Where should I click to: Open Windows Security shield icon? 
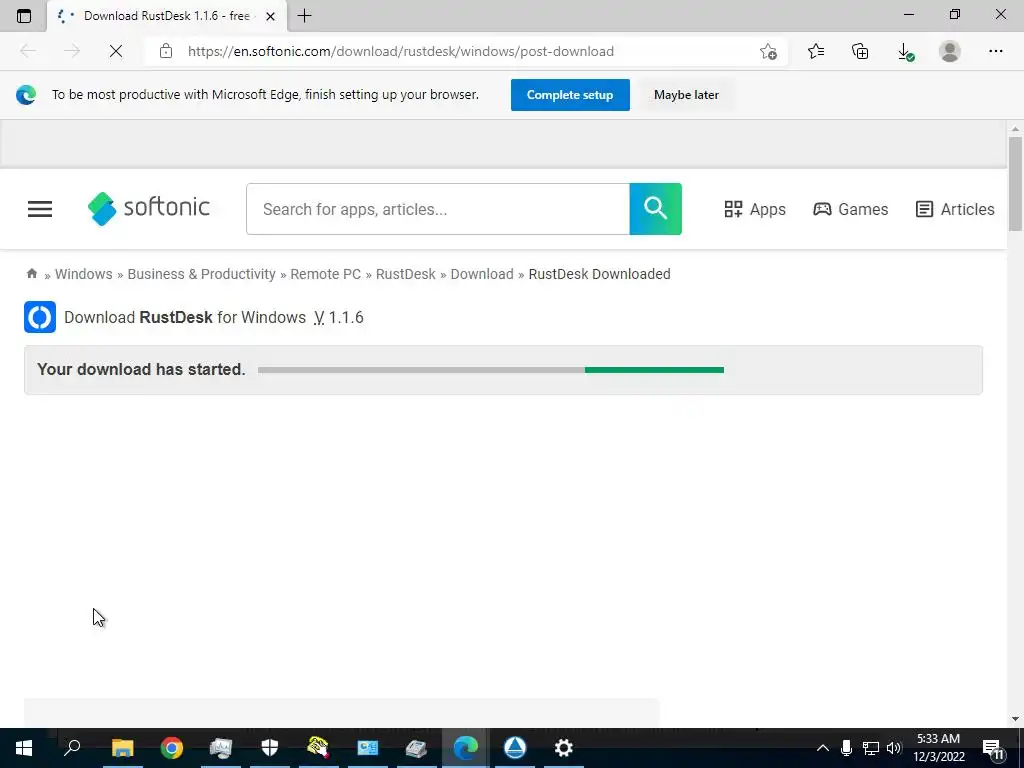point(270,748)
